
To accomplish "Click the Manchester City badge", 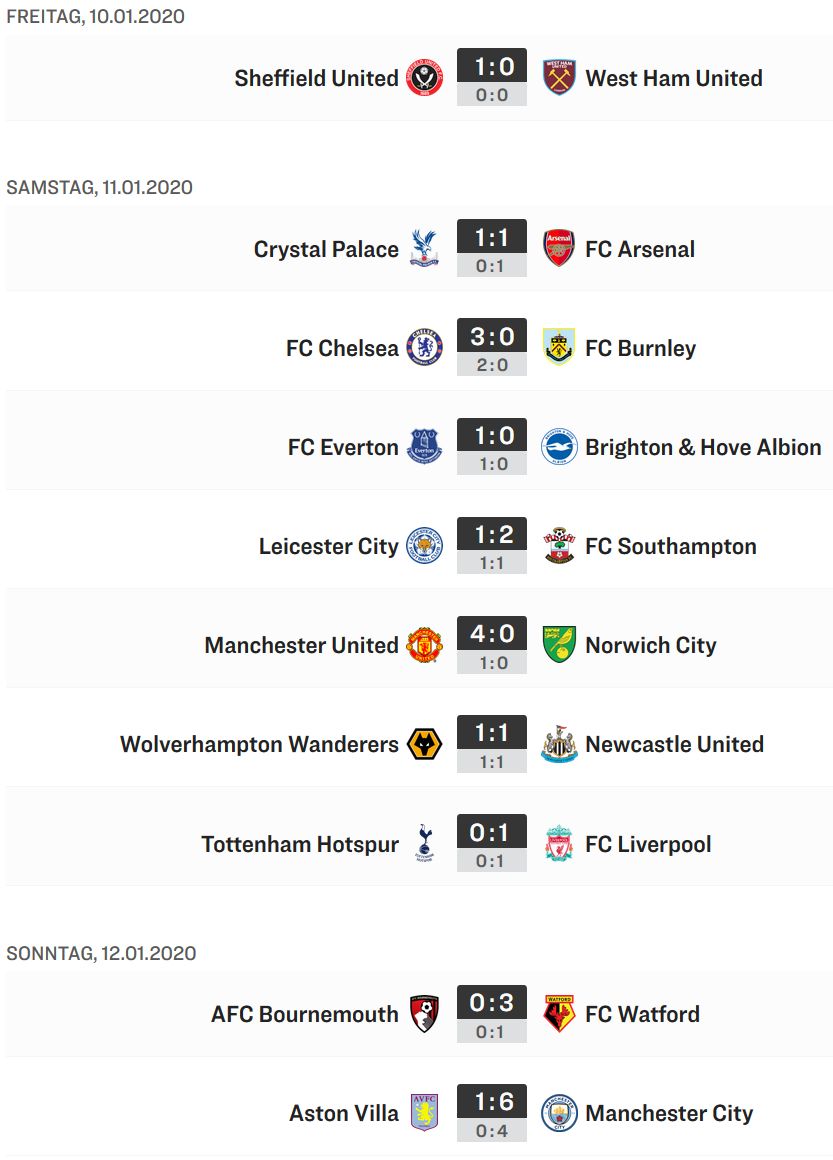I will pyautogui.click(x=559, y=1112).
